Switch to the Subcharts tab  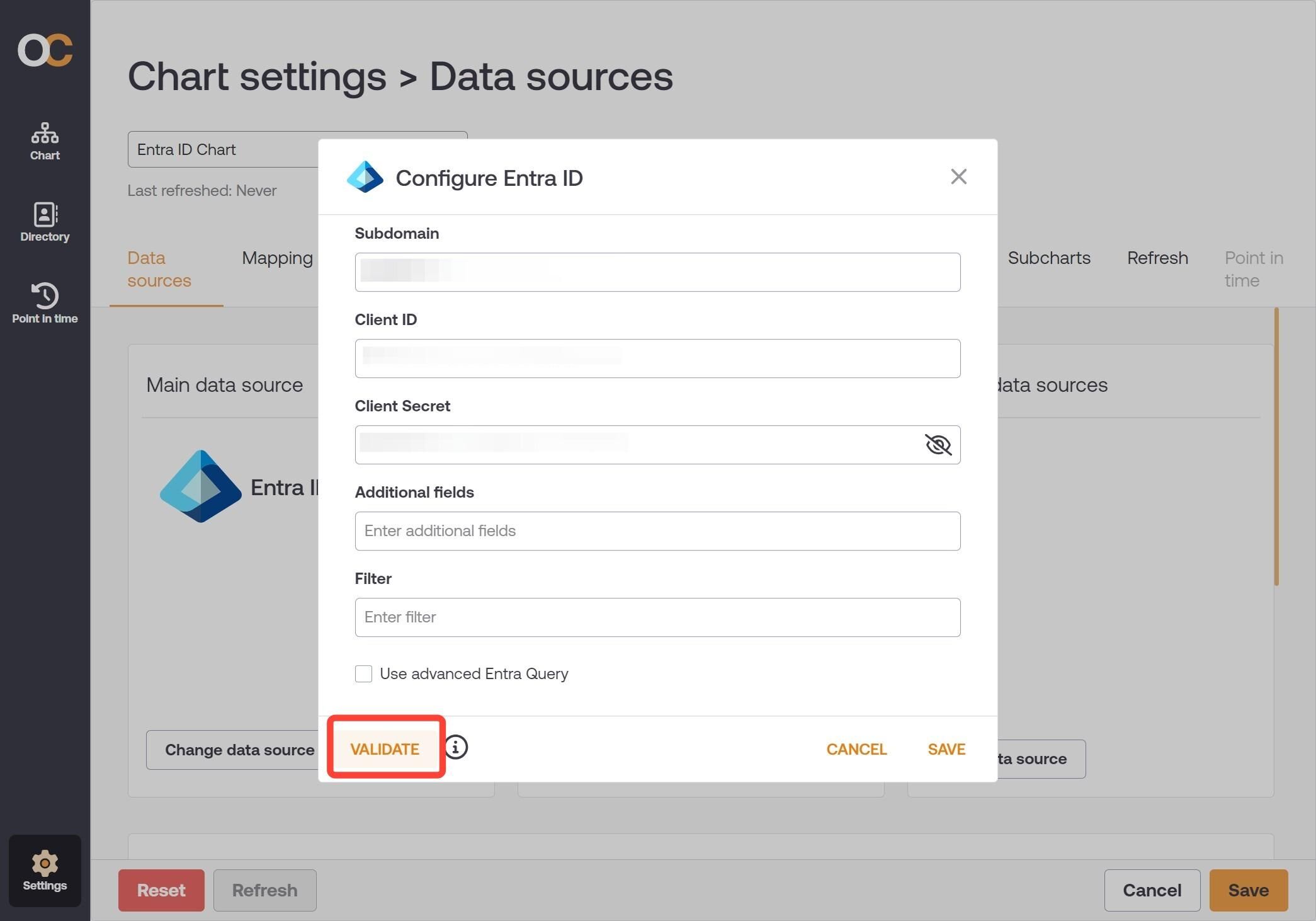pos(1049,258)
